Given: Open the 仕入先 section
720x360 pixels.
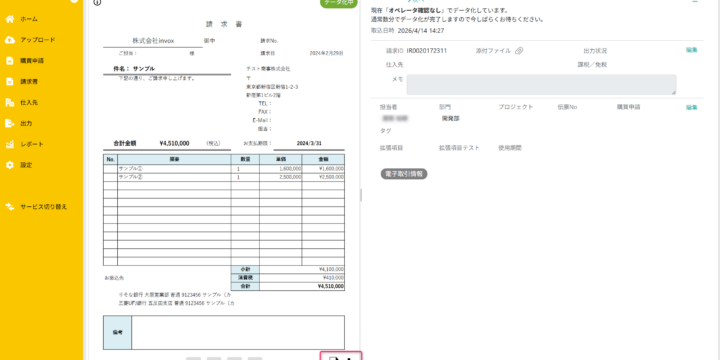Looking at the screenshot, I should point(28,102).
